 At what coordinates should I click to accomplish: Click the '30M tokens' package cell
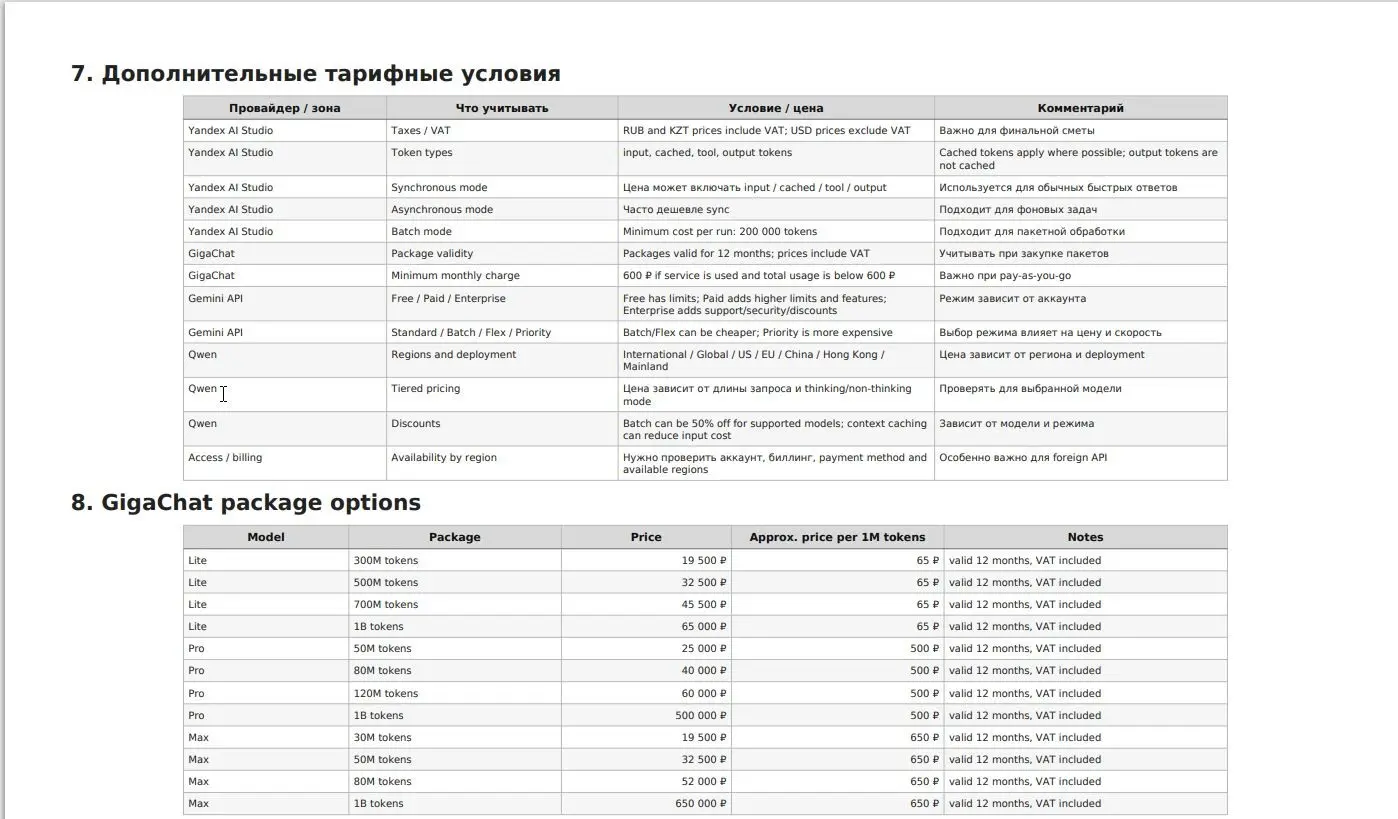coord(455,738)
